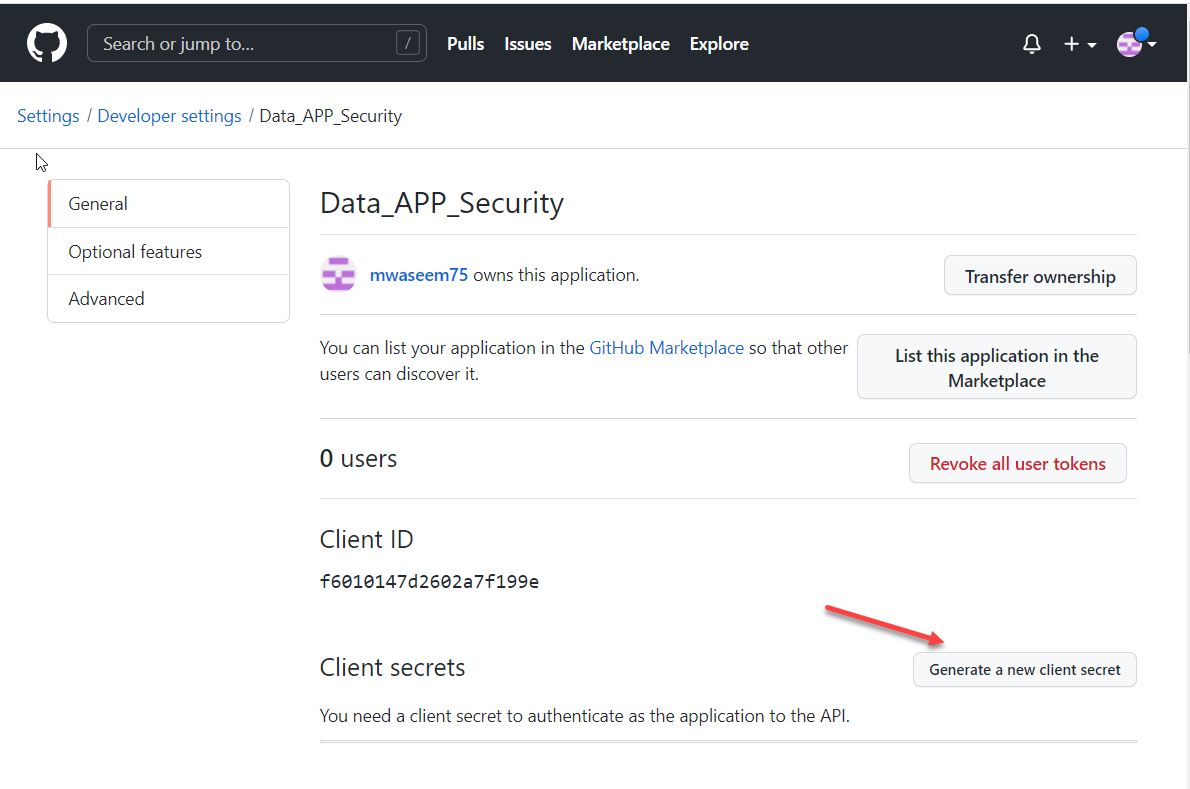Open Marketplace from the header

pos(620,44)
